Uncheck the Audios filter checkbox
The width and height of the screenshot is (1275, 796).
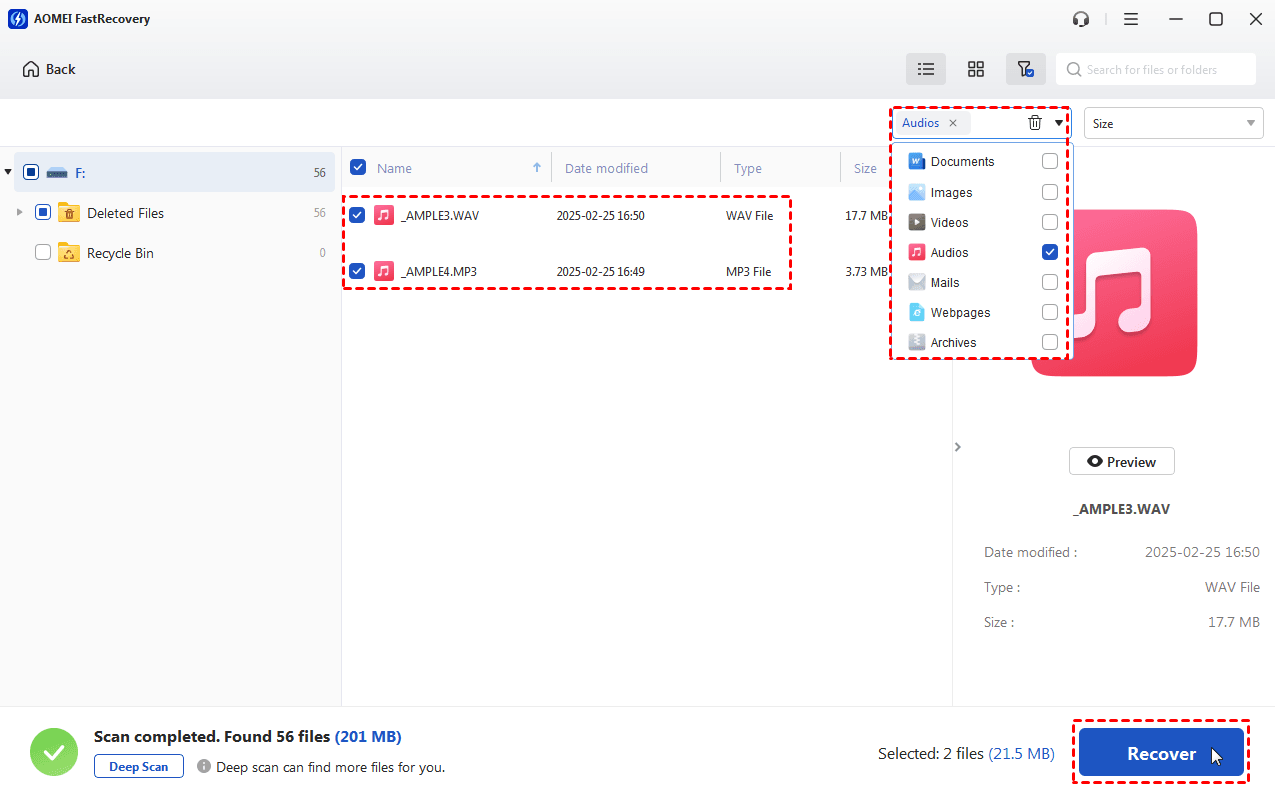[x=1049, y=252]
